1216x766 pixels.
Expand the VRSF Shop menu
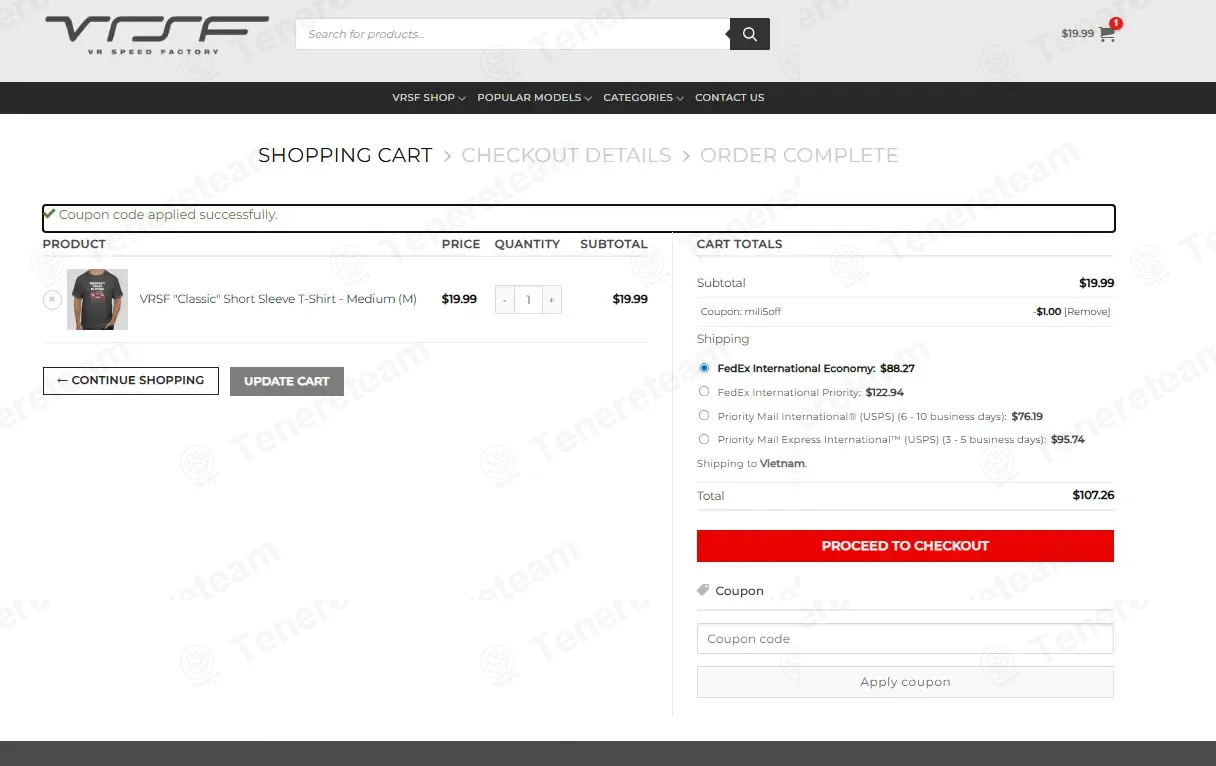coord(429,98)
